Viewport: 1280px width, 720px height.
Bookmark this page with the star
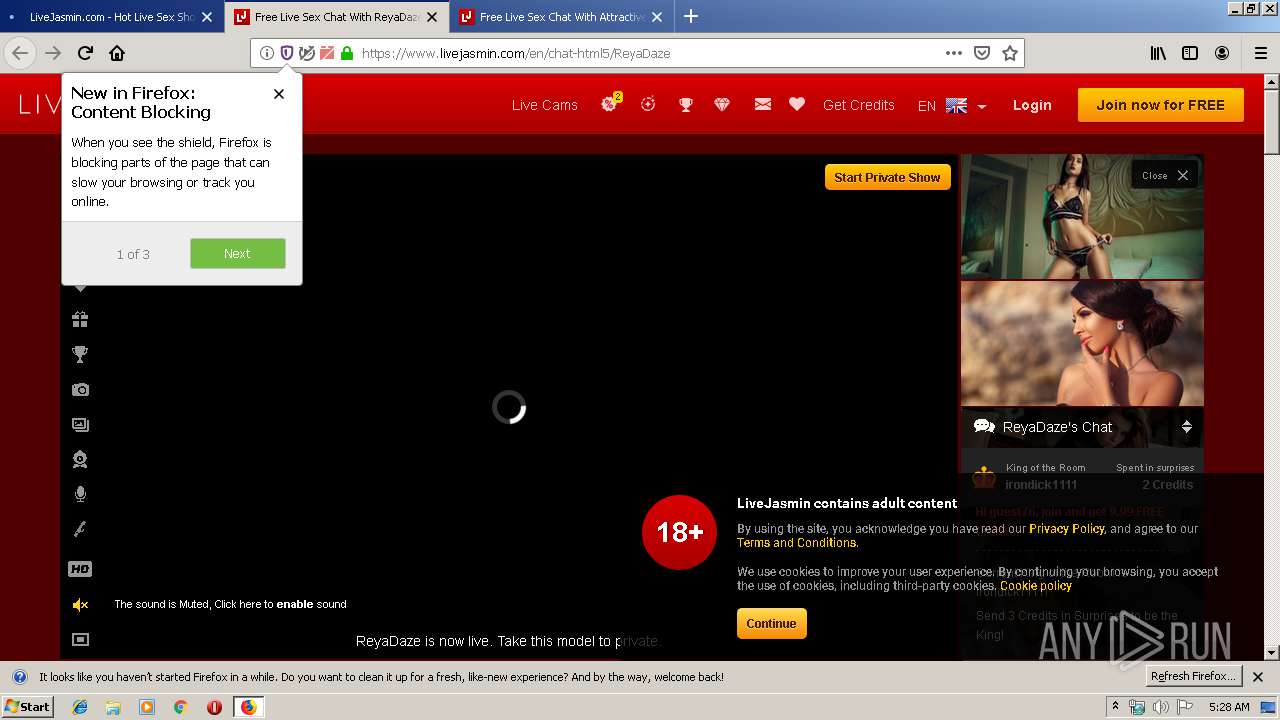[x=1010, y=53]
